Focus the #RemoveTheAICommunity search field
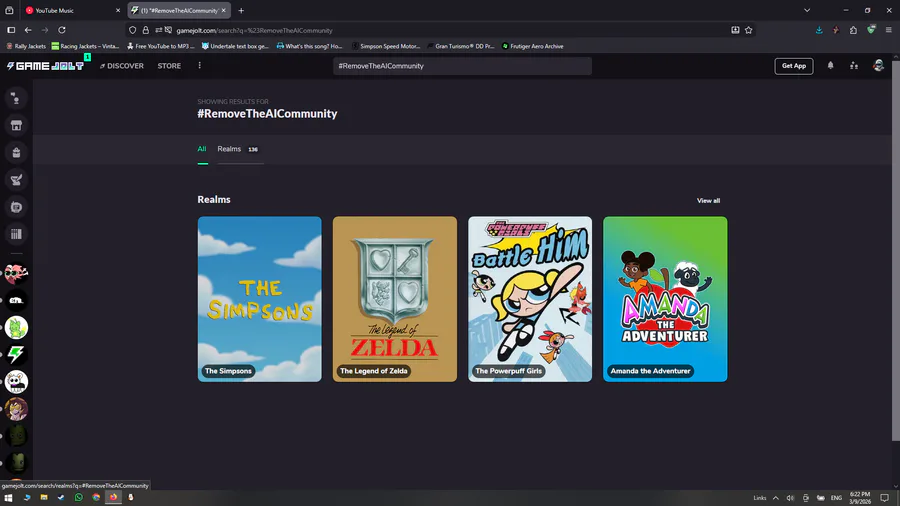Screen dimensions: 900x506 pos(462,66)
